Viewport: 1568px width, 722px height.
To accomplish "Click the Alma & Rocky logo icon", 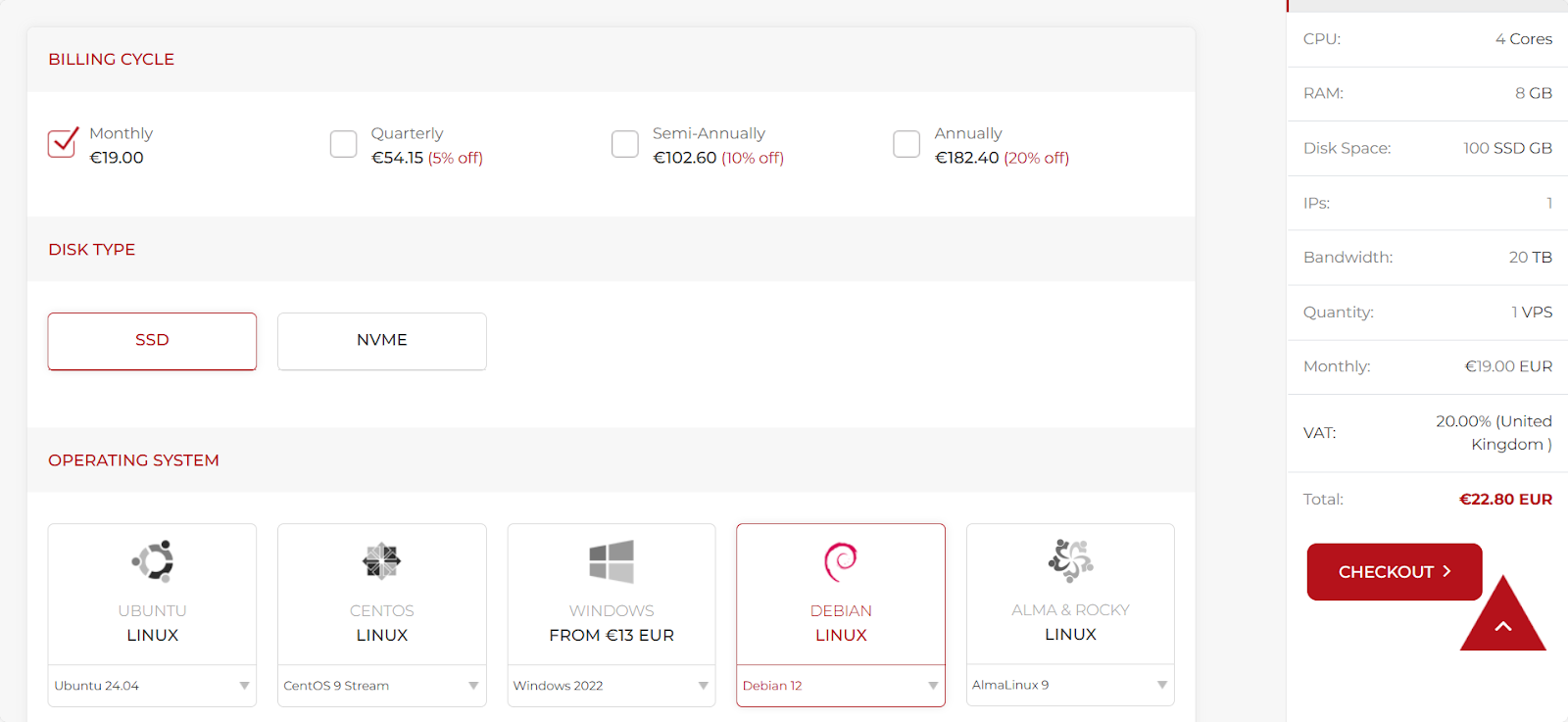I will 1070,560.
